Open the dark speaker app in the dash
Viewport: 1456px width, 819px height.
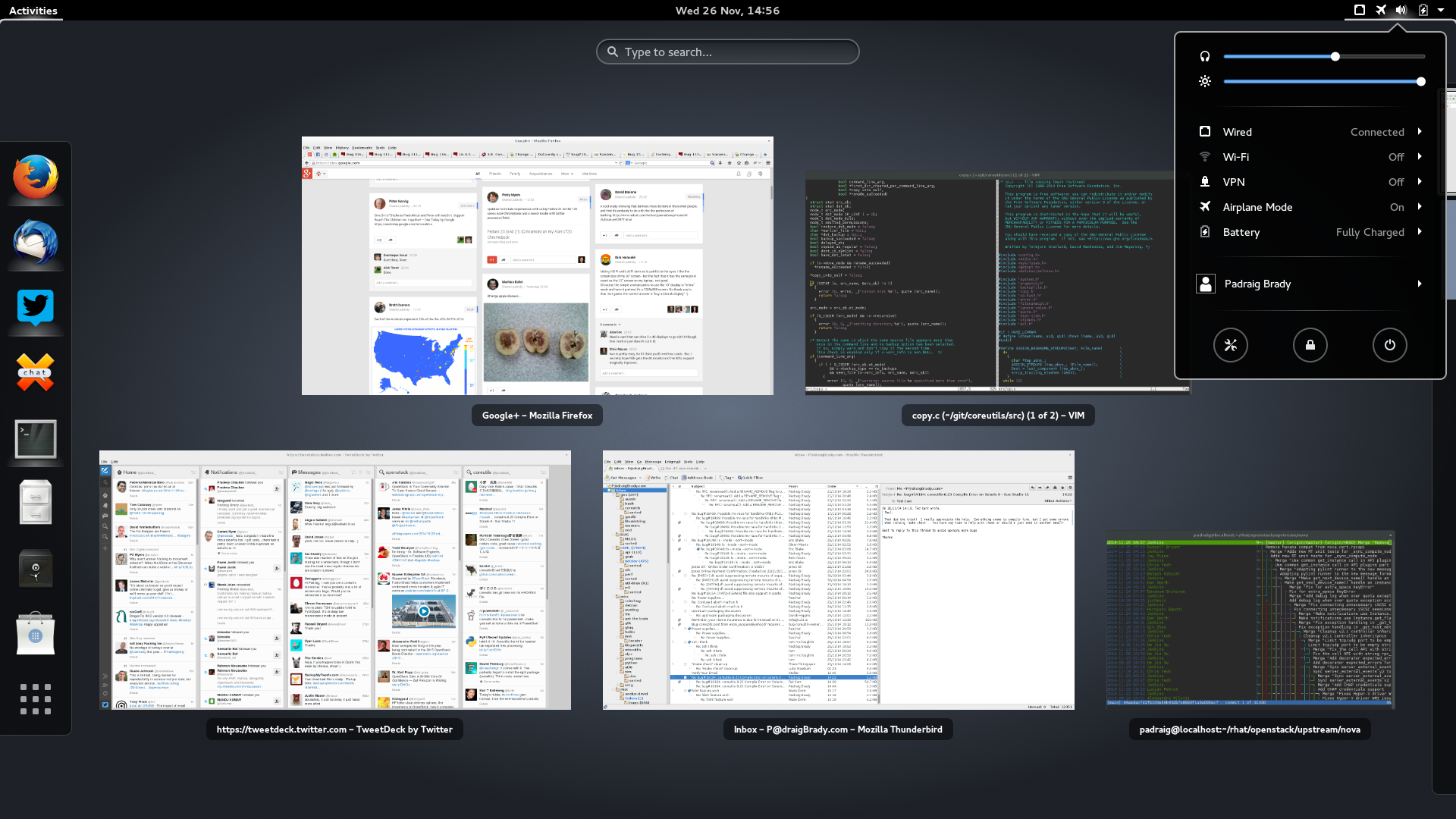36,569
